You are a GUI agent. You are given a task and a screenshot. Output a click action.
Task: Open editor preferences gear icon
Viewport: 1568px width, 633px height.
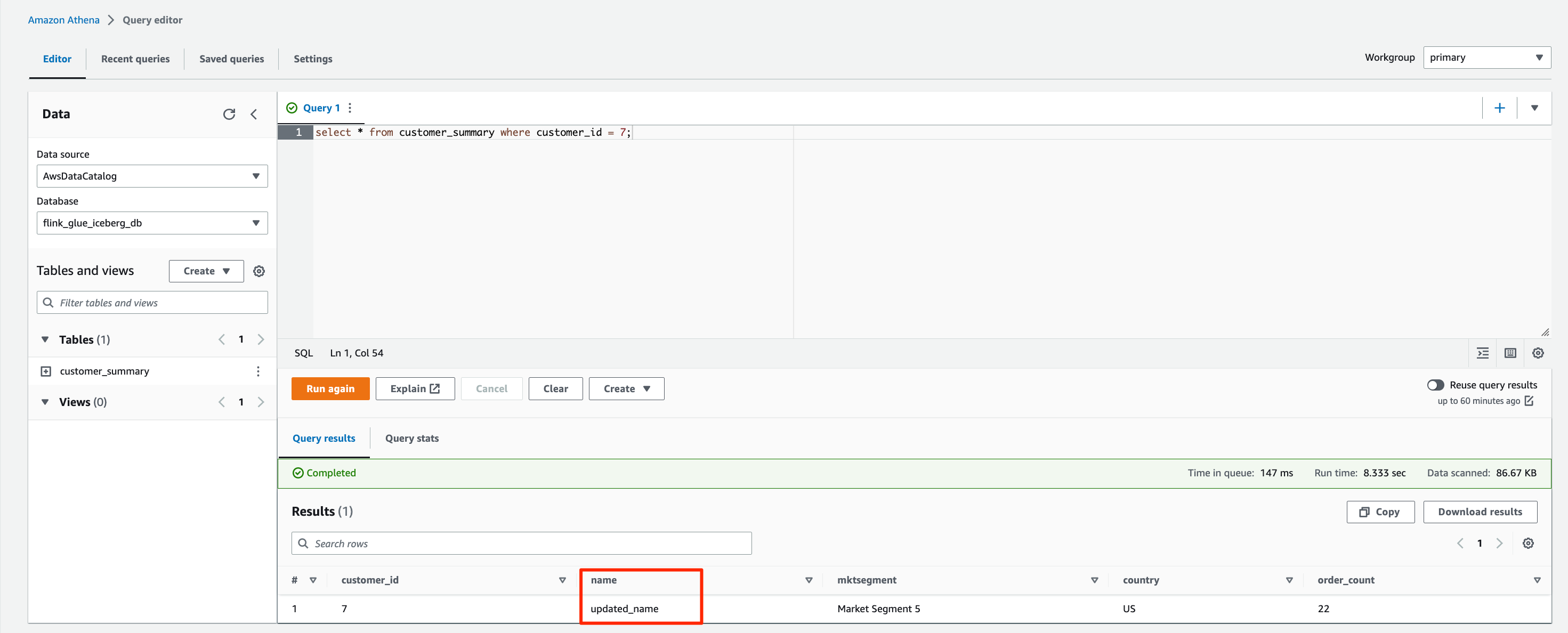coord(1538,353)
